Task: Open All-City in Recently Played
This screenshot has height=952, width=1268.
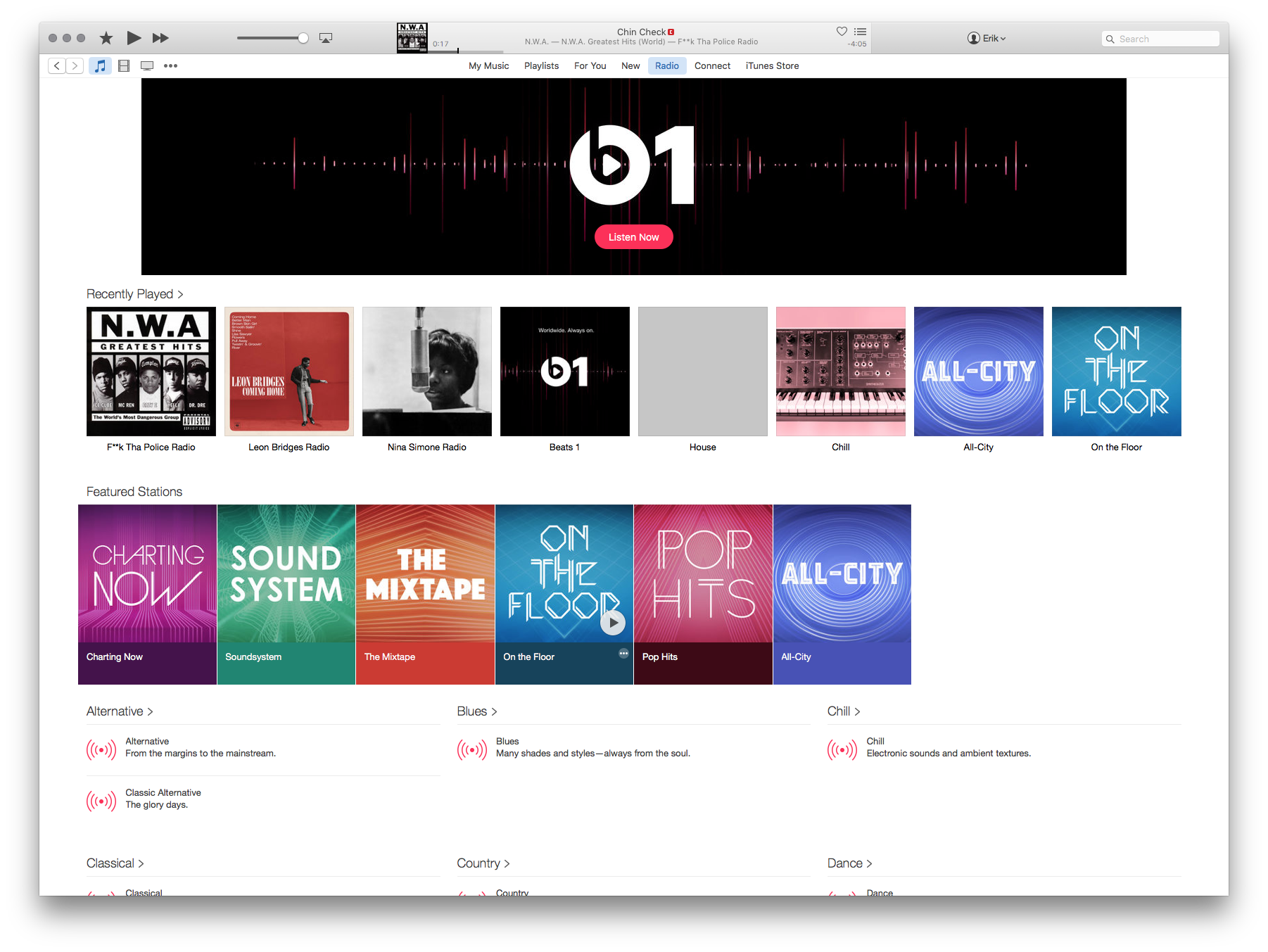Action: coord(979,372)
